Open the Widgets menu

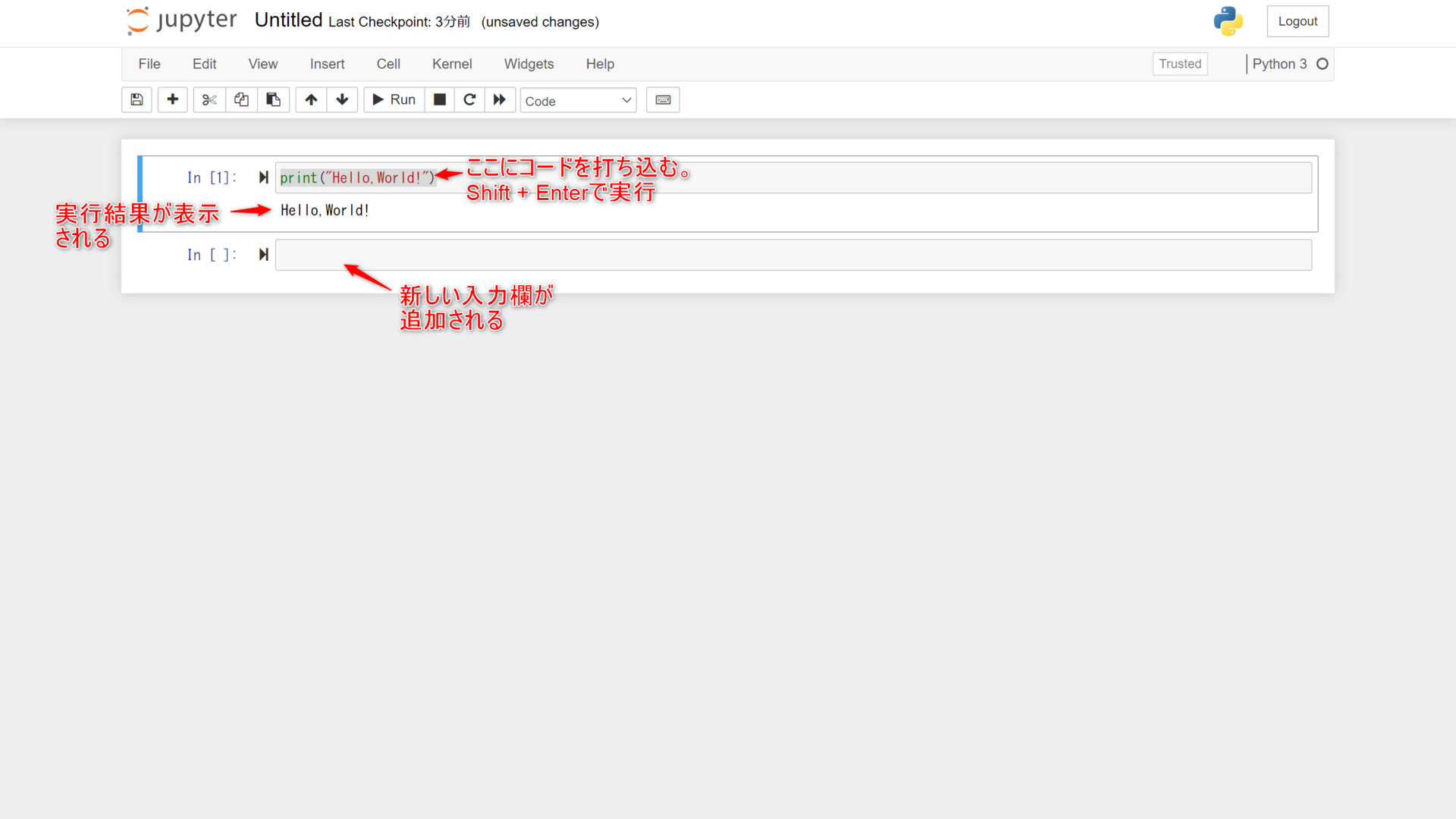point(529,64)
